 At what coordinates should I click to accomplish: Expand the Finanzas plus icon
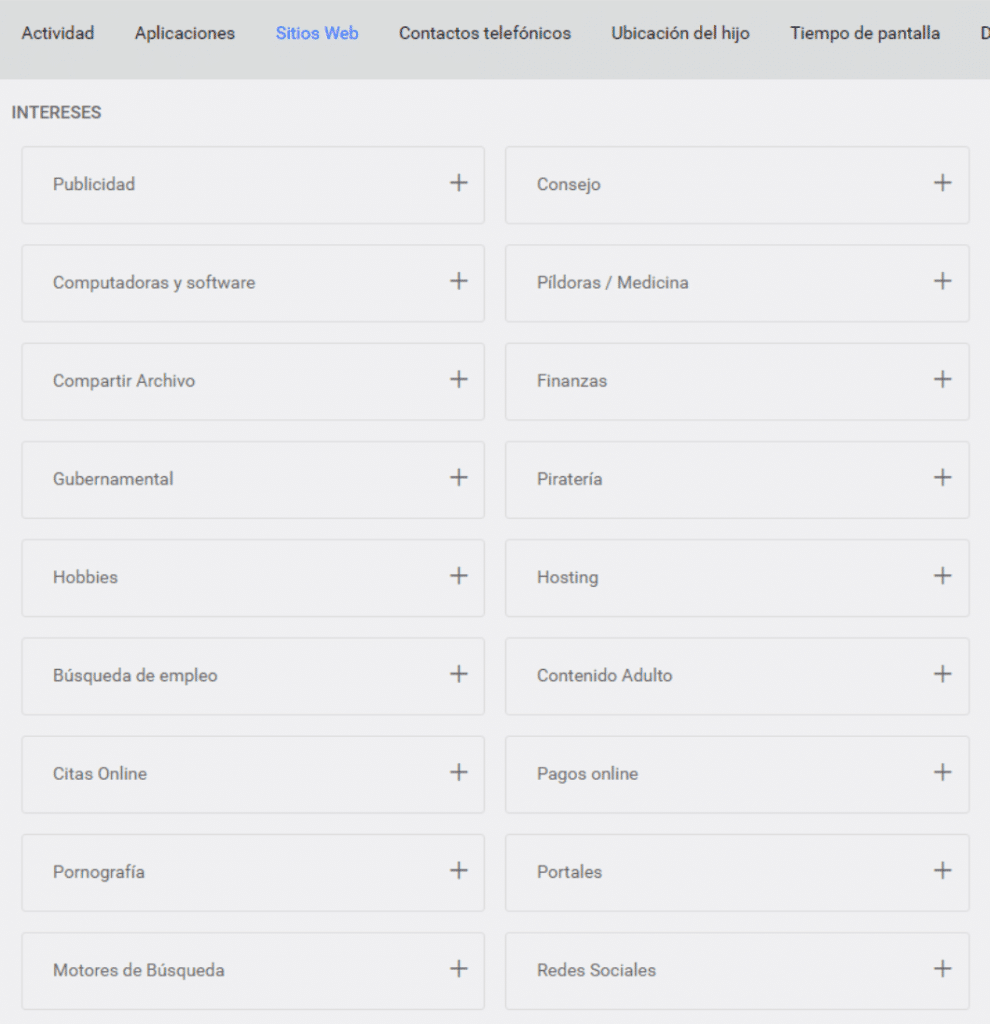tap(942, 379)
